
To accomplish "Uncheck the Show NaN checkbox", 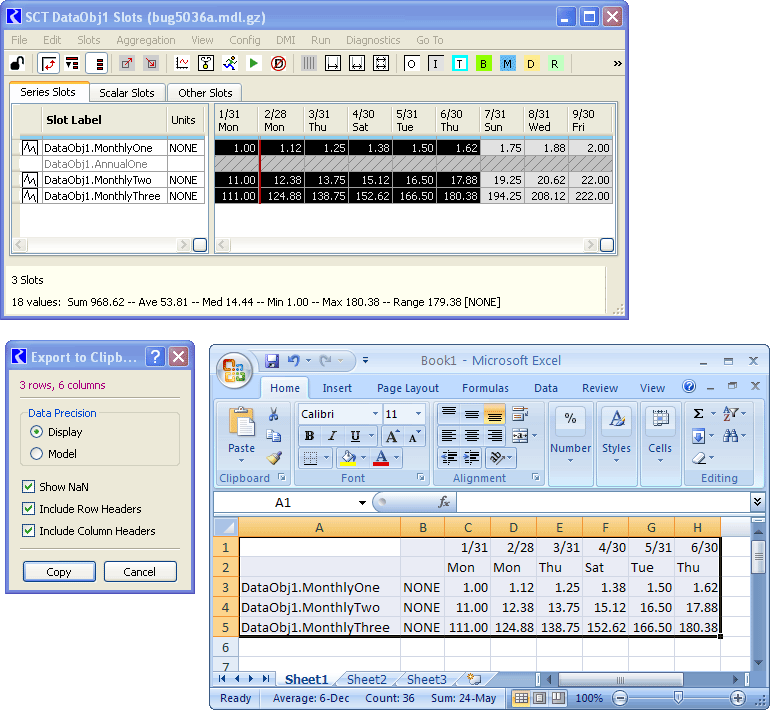I will 28,487.
